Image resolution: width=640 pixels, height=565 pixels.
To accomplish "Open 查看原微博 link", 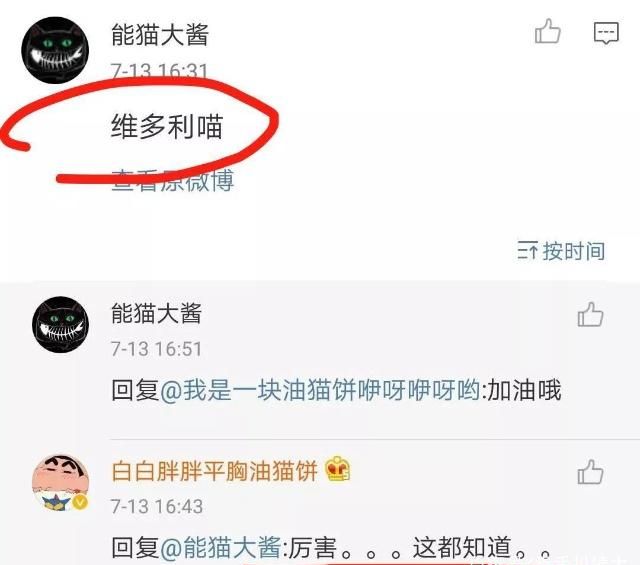I will 173,180.
